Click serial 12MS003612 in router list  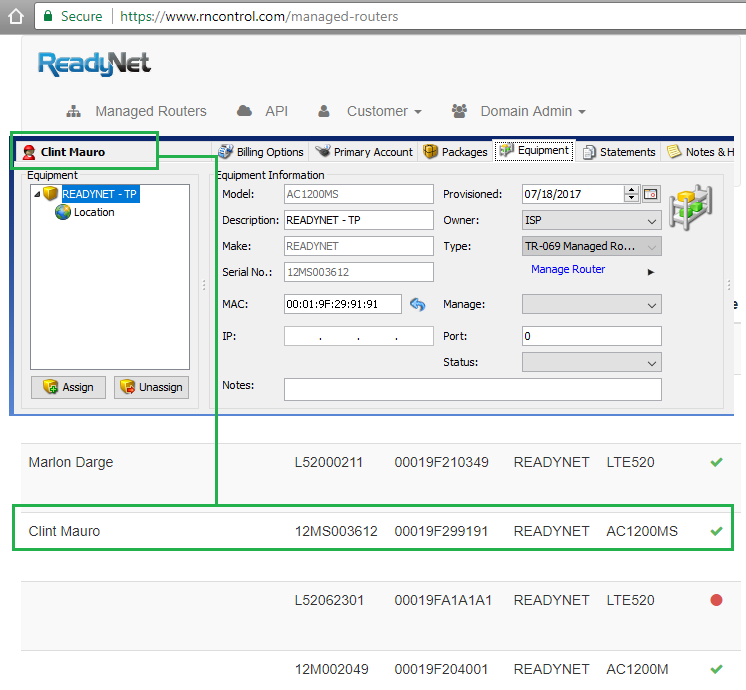point(336,531)
